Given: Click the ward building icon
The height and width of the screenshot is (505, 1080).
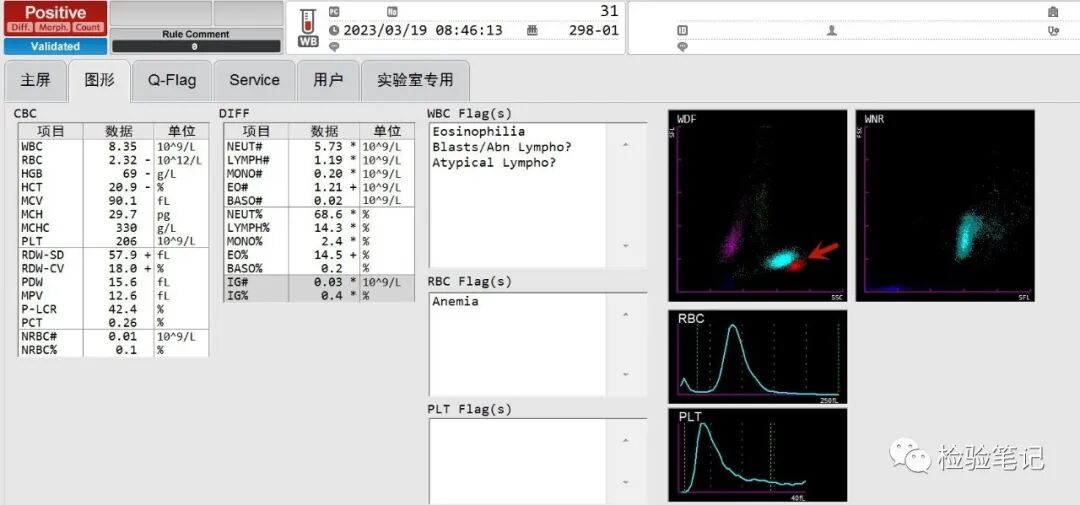Looking at the screenshot, I should click(1052, 12).
